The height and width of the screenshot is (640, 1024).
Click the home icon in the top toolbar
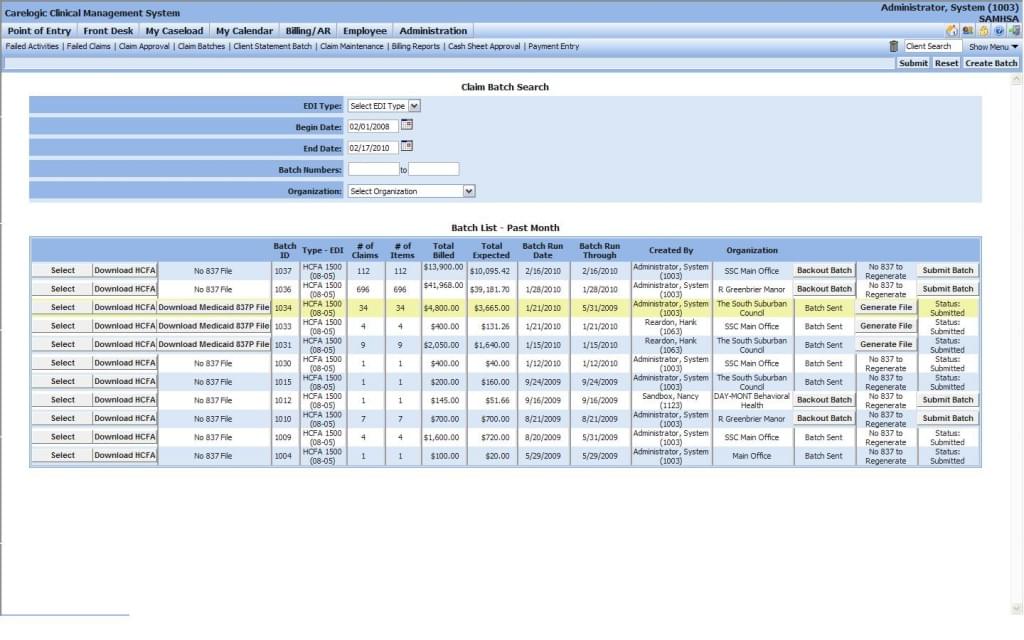point(952,31)
